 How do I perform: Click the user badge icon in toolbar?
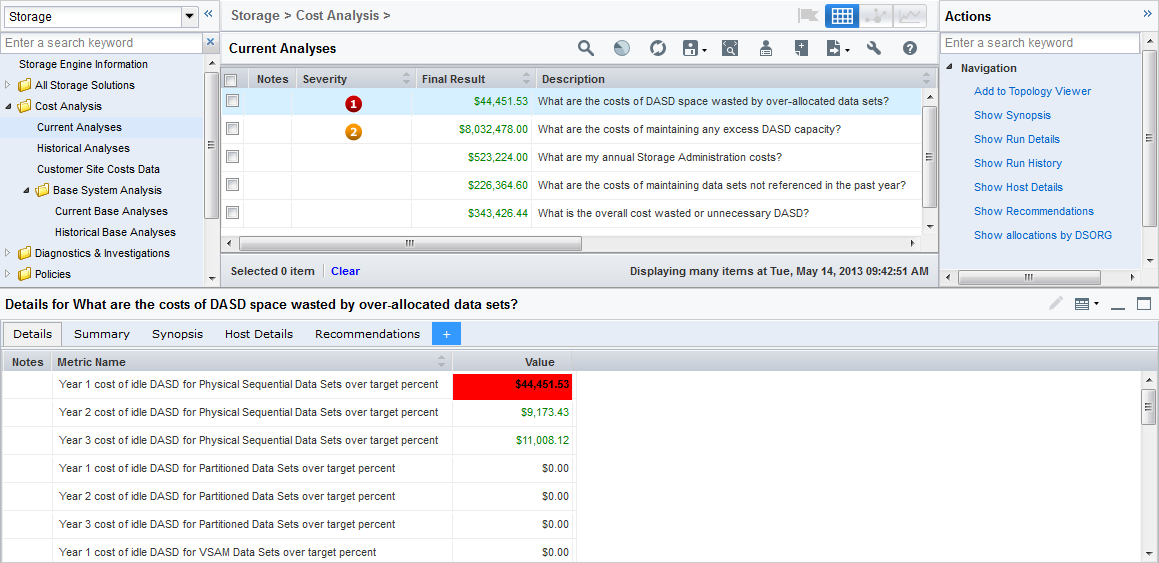(x=767, y=49)
